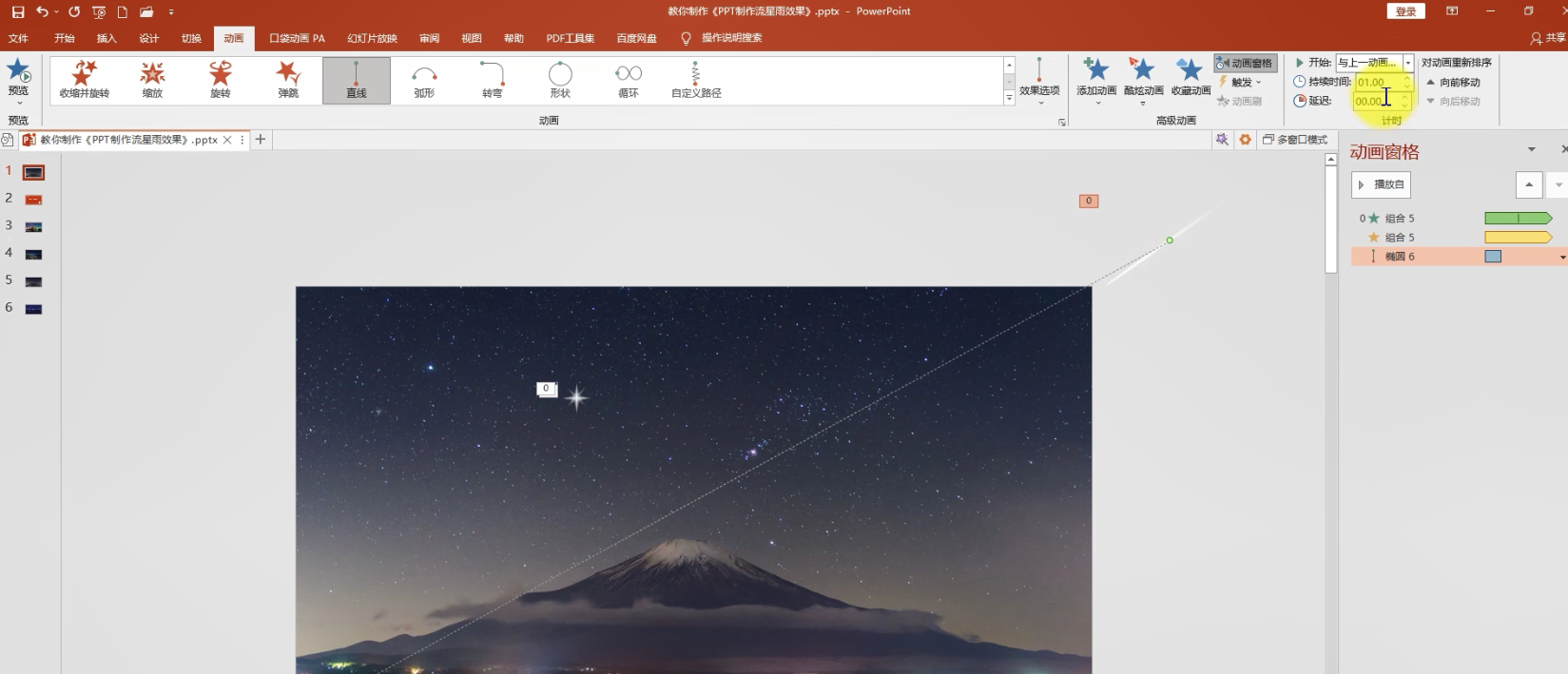This screenshot has width=1568, height=674.
Task: Select slide 3 thumbnail
Action: pyautogui.click(x=33, y=227)
